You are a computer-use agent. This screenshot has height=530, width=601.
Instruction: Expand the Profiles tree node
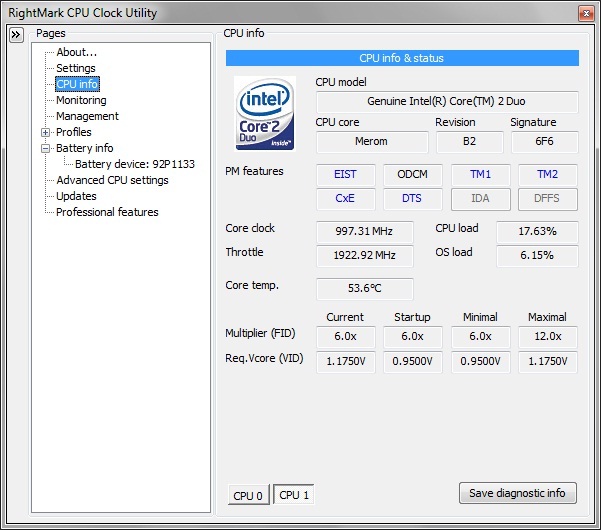(45, 133)
